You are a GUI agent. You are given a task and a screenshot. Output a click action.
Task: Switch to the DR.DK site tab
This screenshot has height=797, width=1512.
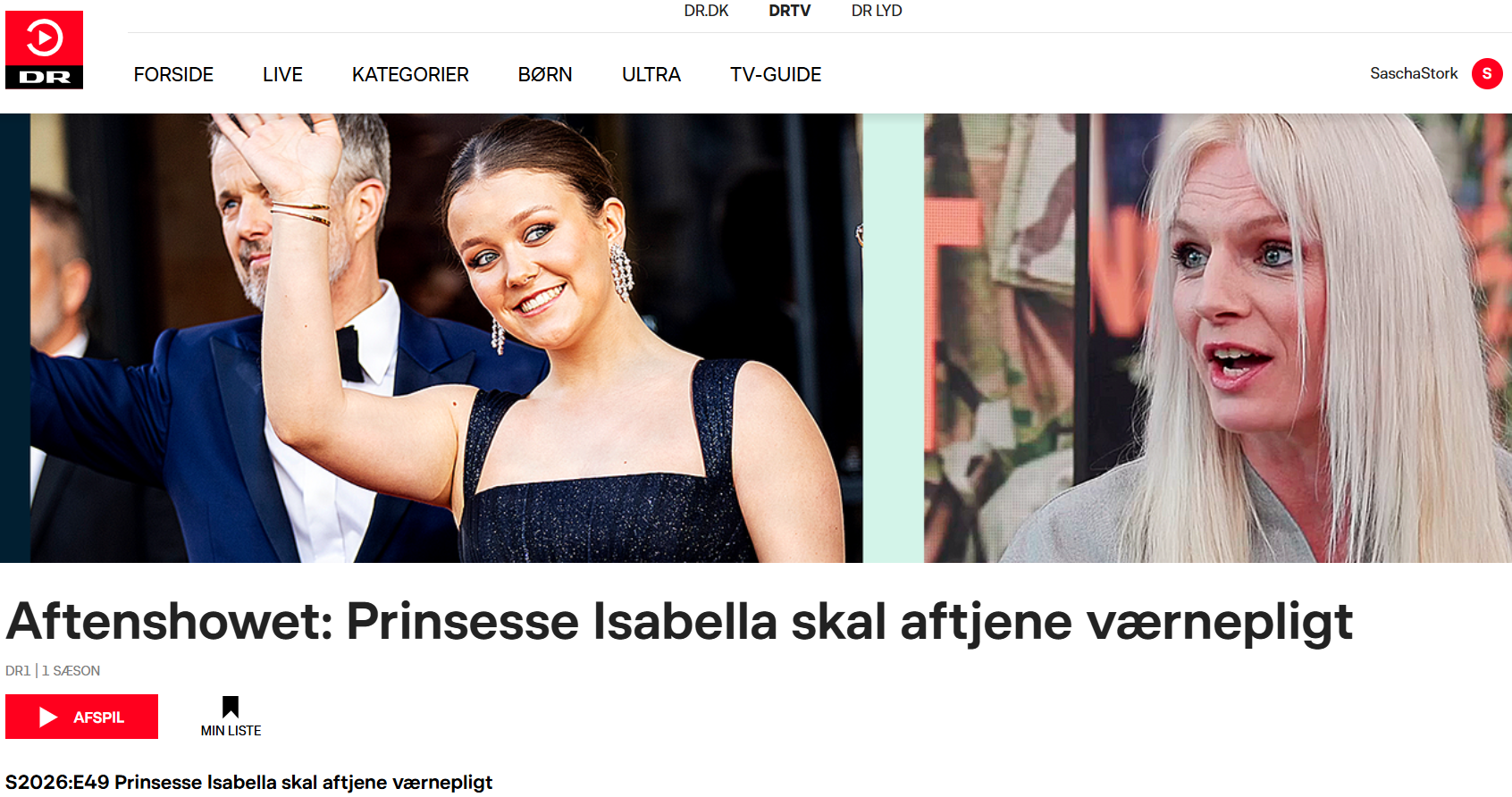pyautogui.click(x=706, y=11)
